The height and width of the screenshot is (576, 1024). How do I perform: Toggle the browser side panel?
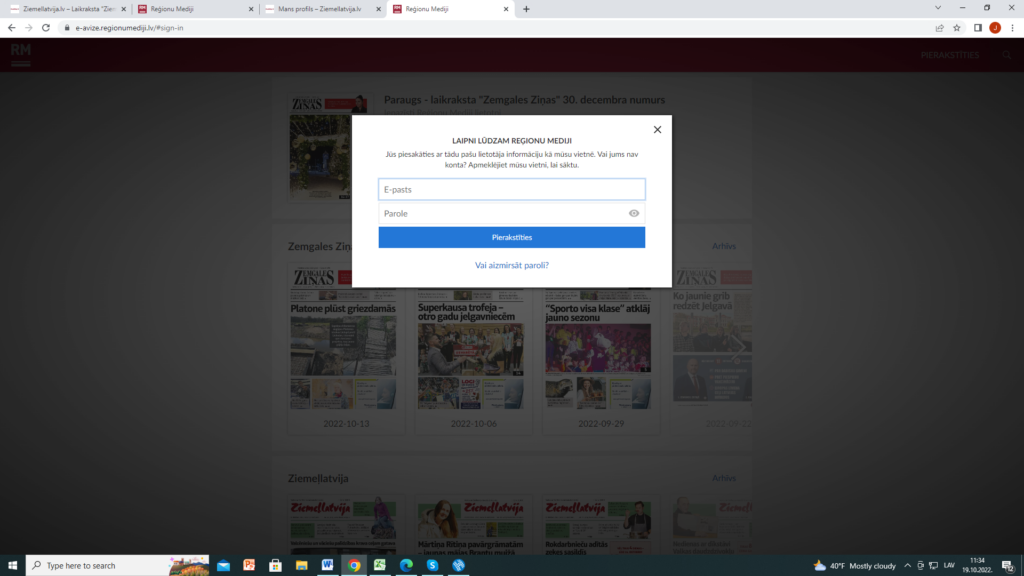click(x=977, y=28)
